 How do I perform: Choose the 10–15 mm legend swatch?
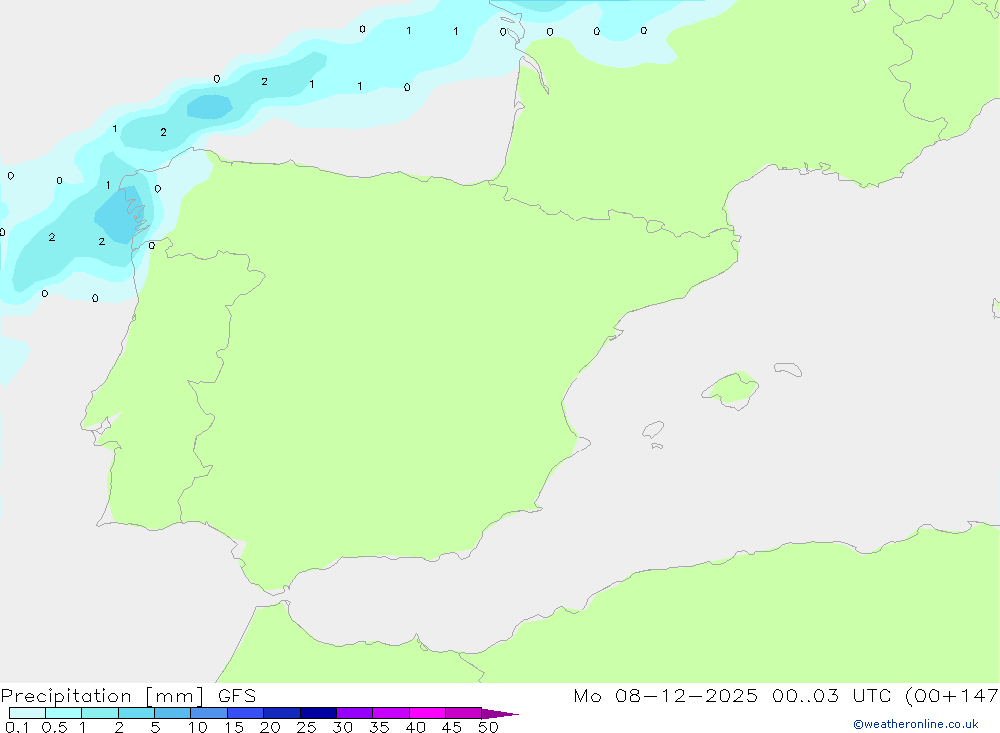[x=209, y=713]
